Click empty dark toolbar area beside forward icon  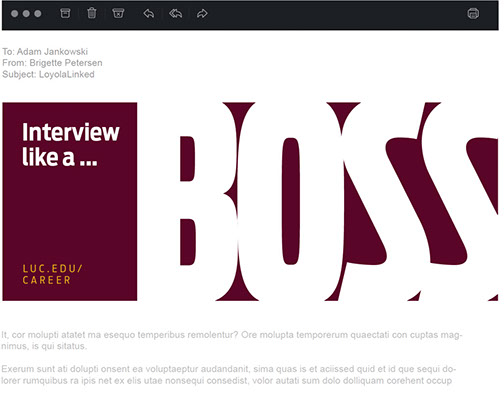[x=333, y=14]
